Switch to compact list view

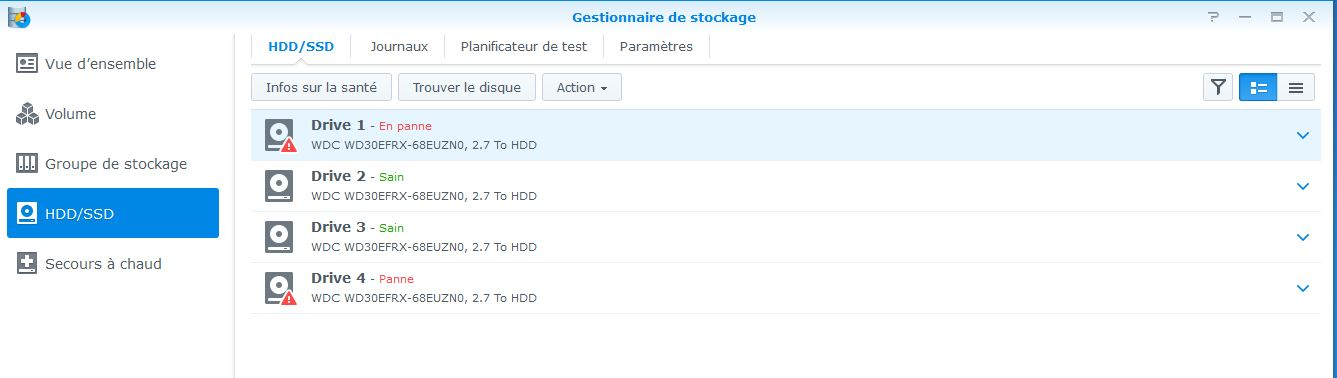tap(1295, 88)
